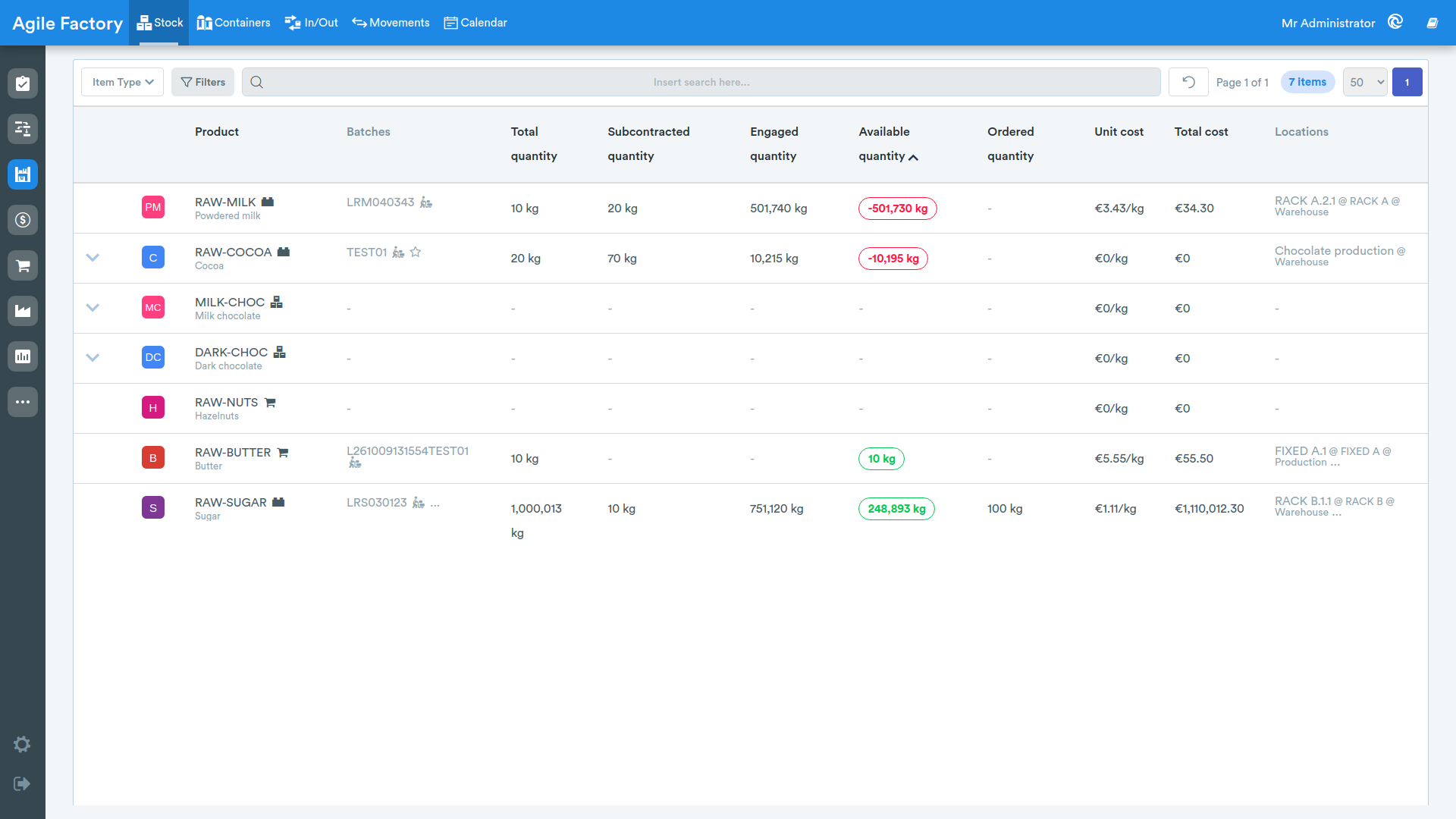Screen dimensions: 1456x819
Task: Switch to the Containers tab
Action: [234, 23]
